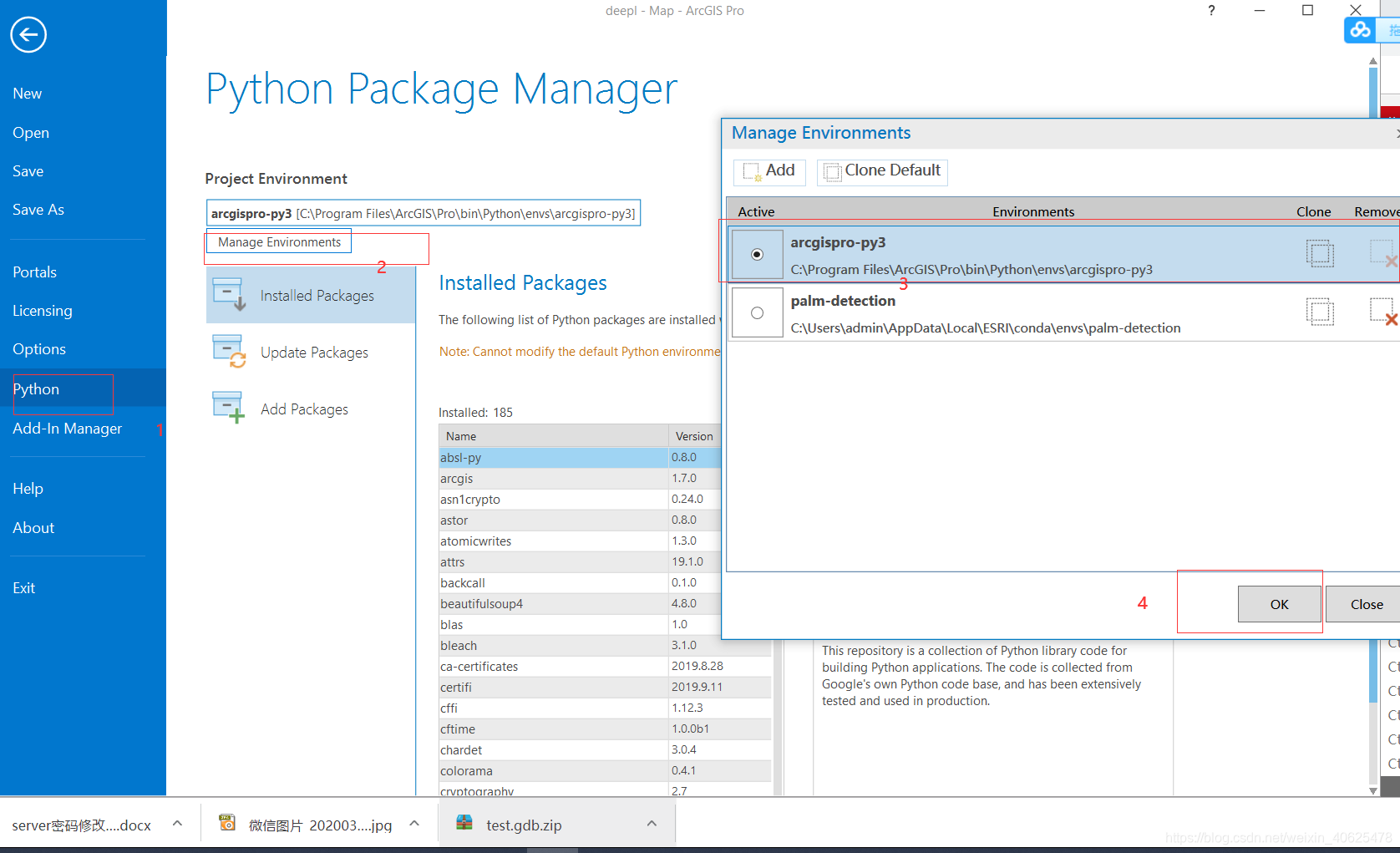Open the Licensing page
This screenshot has width=1400, height=853.
tap(43, 311)
